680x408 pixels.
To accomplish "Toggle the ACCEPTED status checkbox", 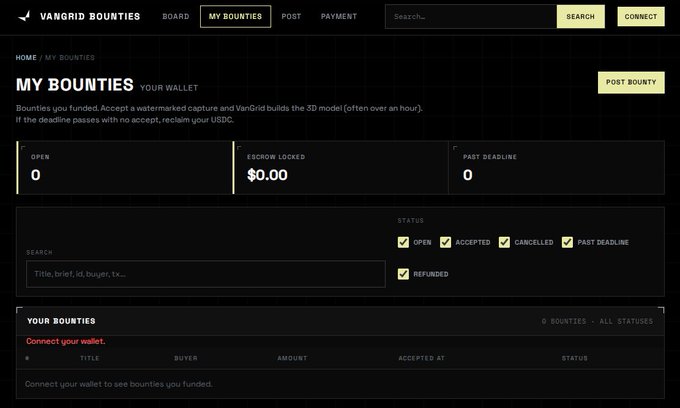I will 445,242.
